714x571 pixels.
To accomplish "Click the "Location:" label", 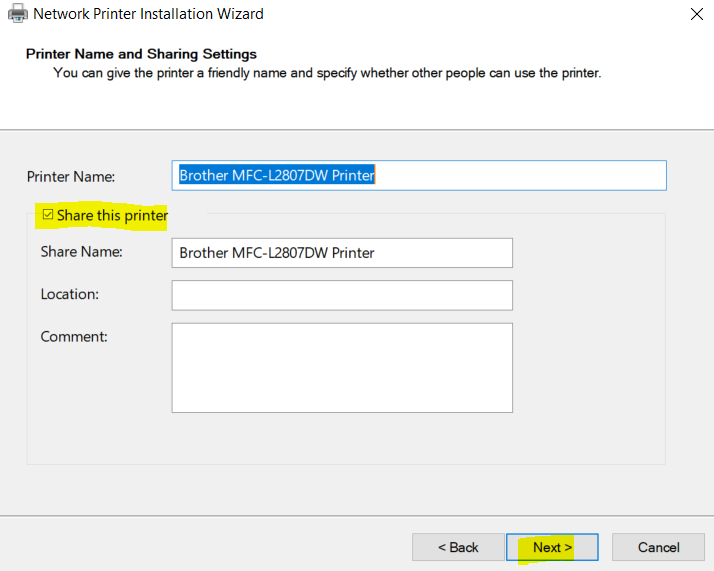I will 70,294.
